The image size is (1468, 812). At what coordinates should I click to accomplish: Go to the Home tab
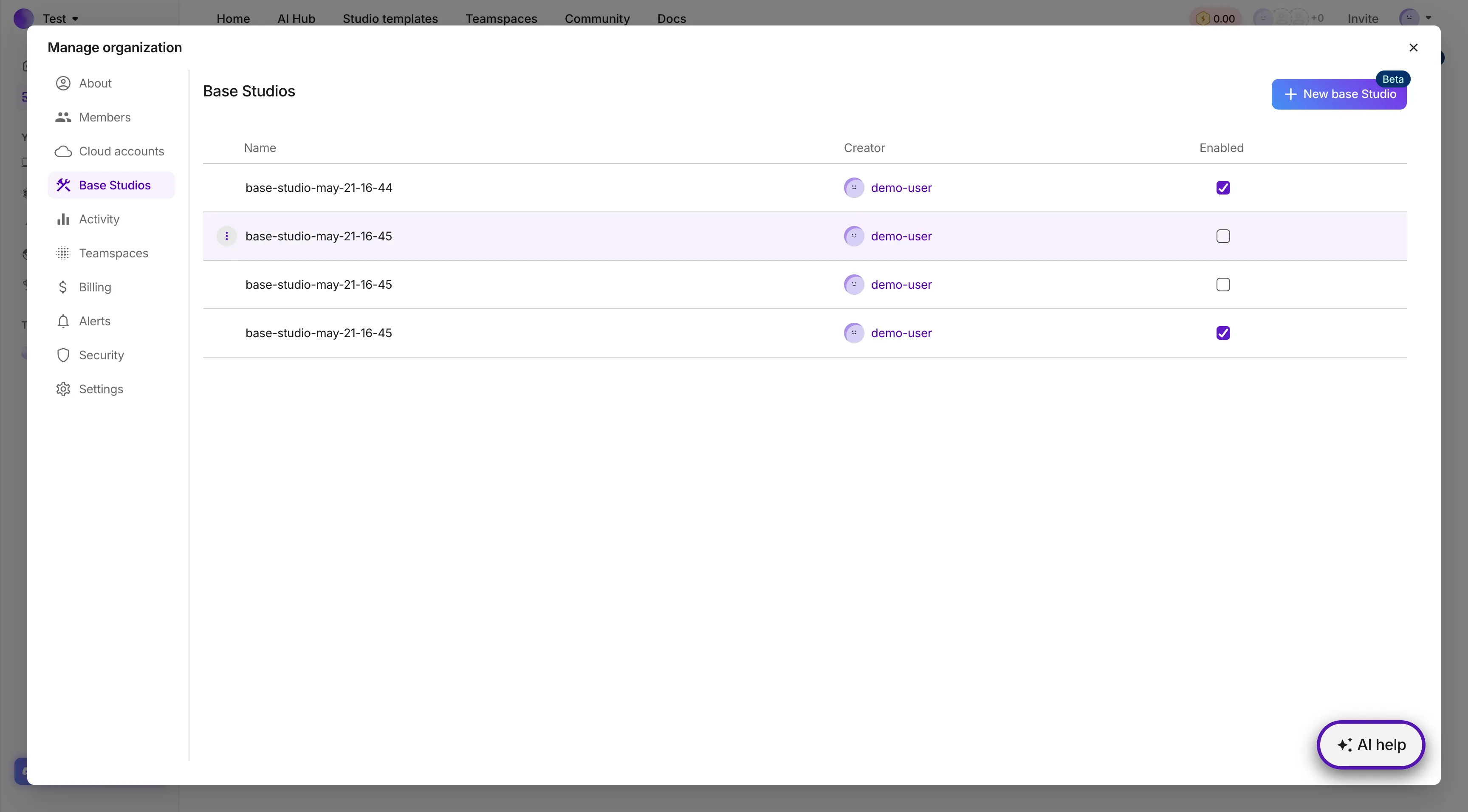click(x=233, y=19)
